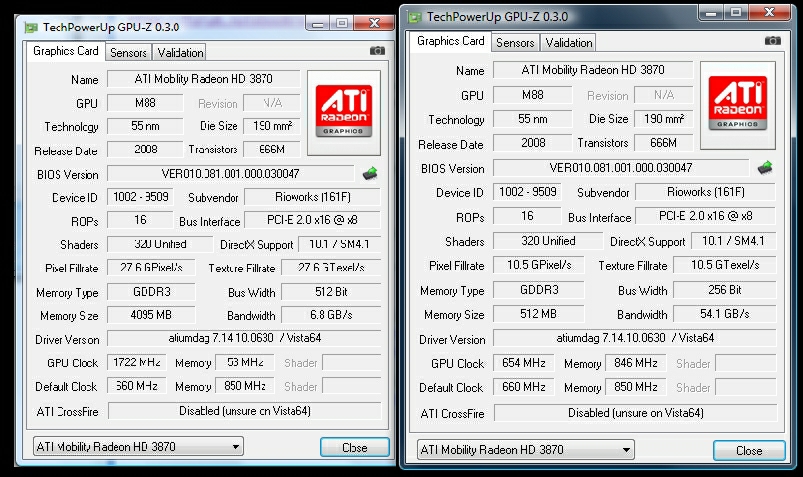Click camera screenshot icon in left GPU-Z window
Image resolution: width=803 pixels, height=477 pixels.
[377, 50]
